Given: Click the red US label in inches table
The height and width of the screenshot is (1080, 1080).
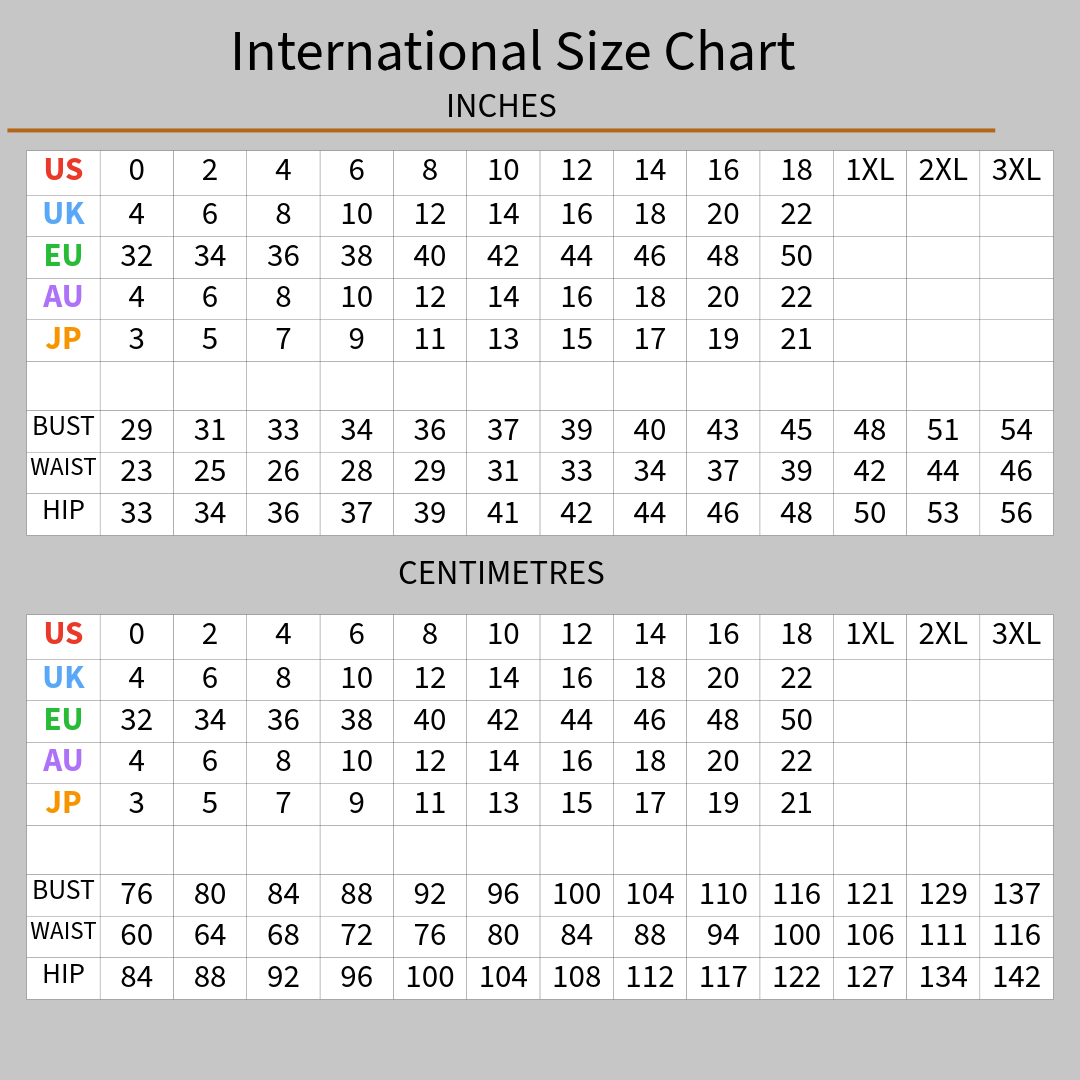Looking at the screenshot, I should click(63, 169).
